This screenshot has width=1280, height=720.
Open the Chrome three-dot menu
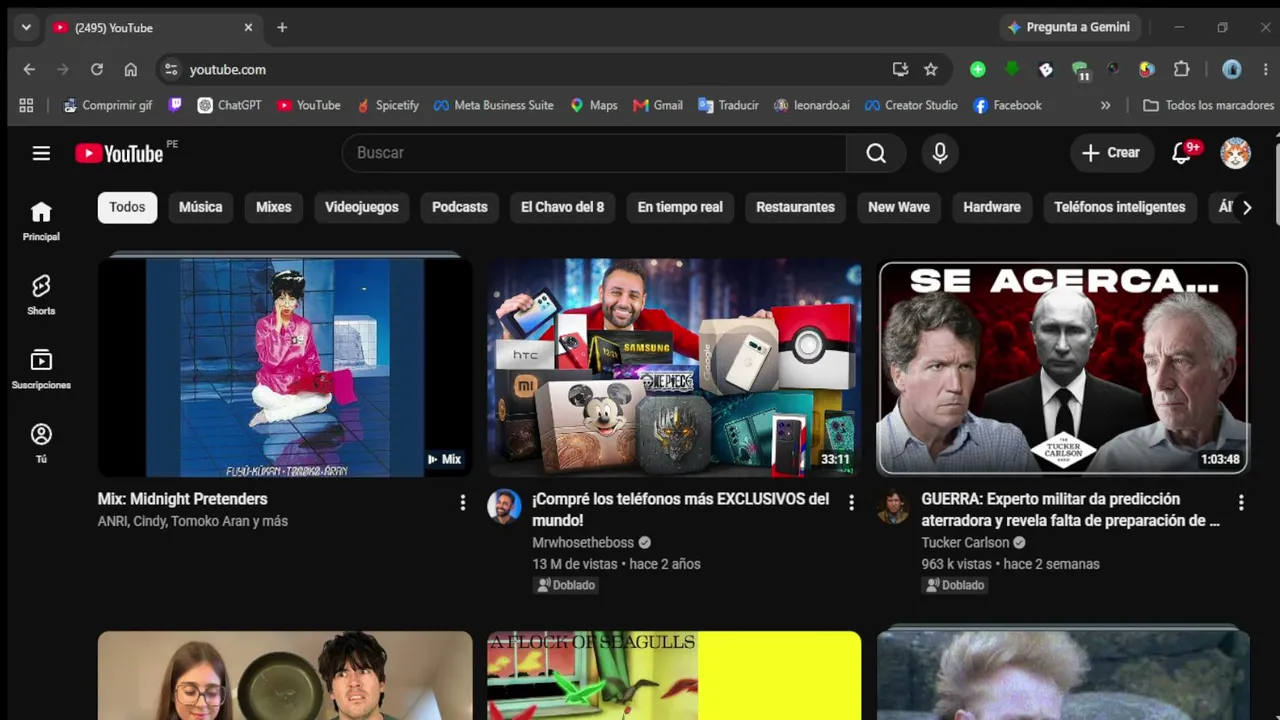[x=1266, y=69]
